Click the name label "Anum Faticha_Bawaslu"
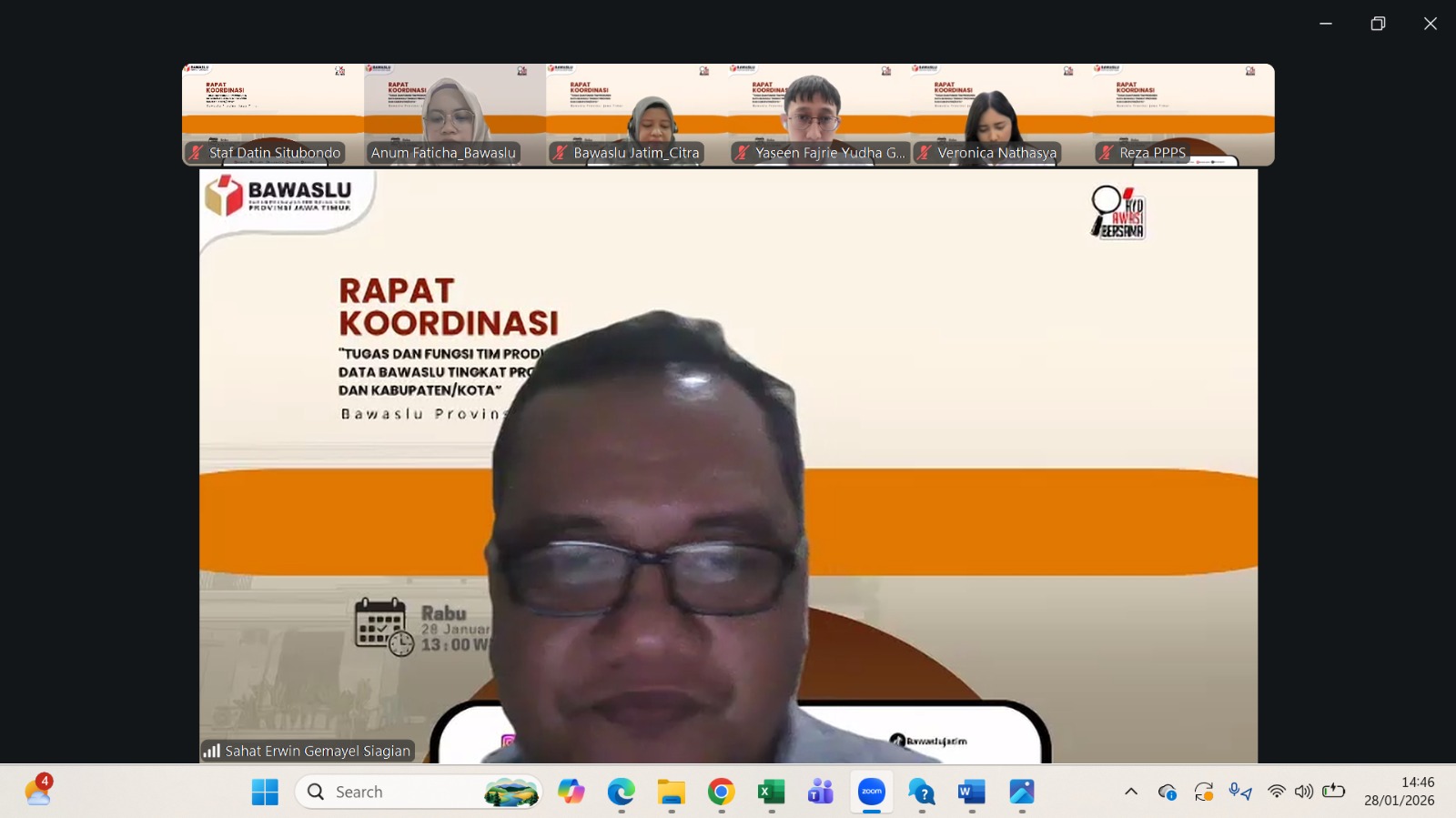This screenshot has height=818, width=1456. pyautogui.click(x=443, y=153)
